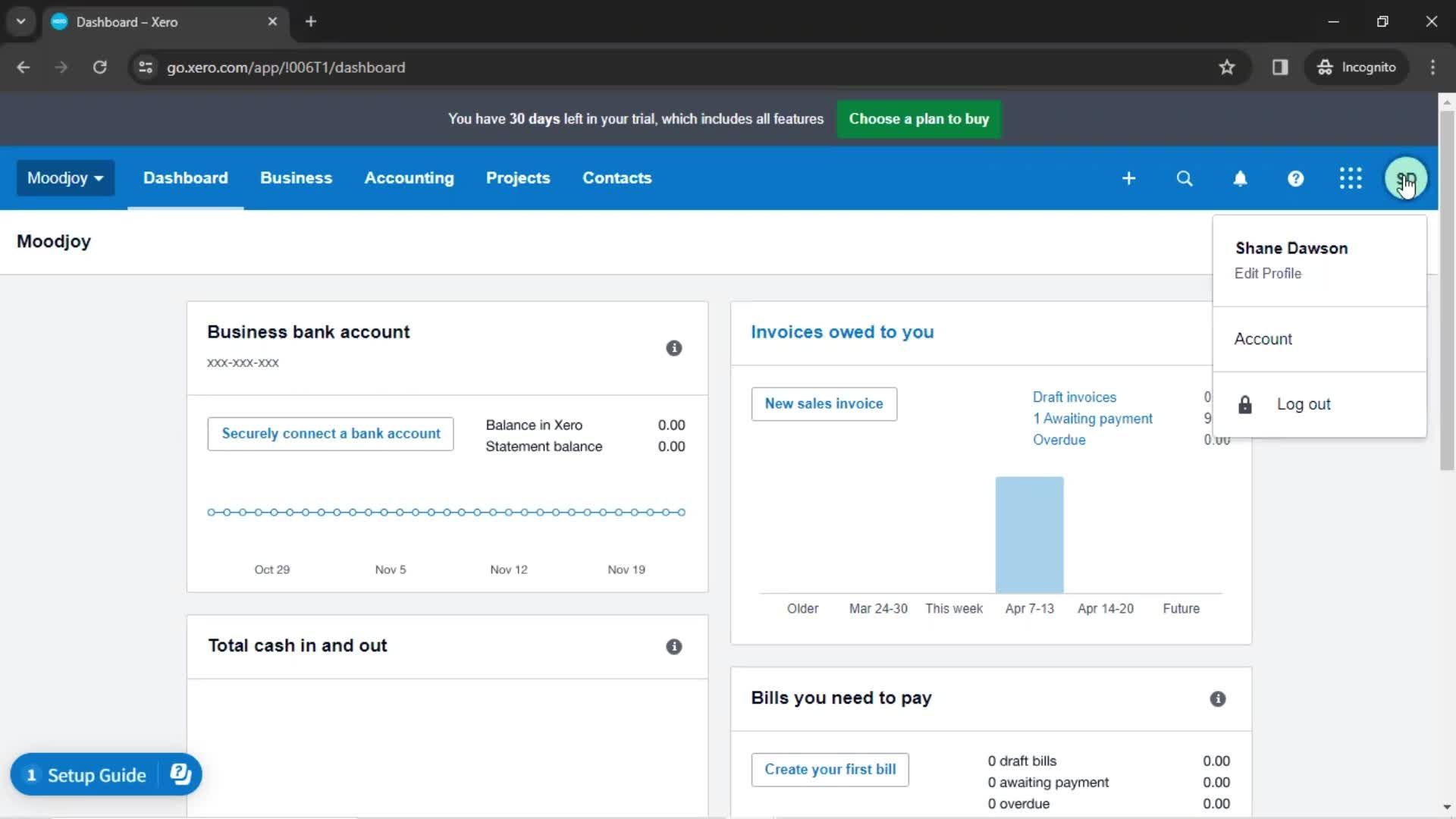This screenshot has height=819, width=1456.
Task: Bookmark this page with the star icon
Action: 1226,67
